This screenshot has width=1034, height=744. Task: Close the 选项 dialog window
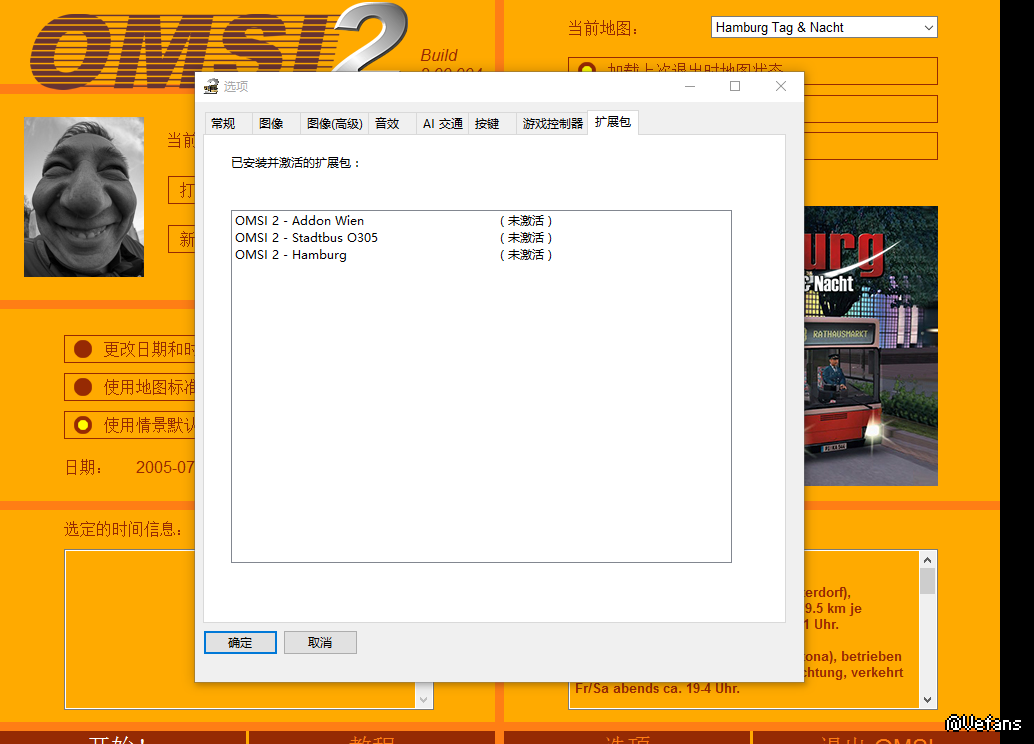click(781, 86)
